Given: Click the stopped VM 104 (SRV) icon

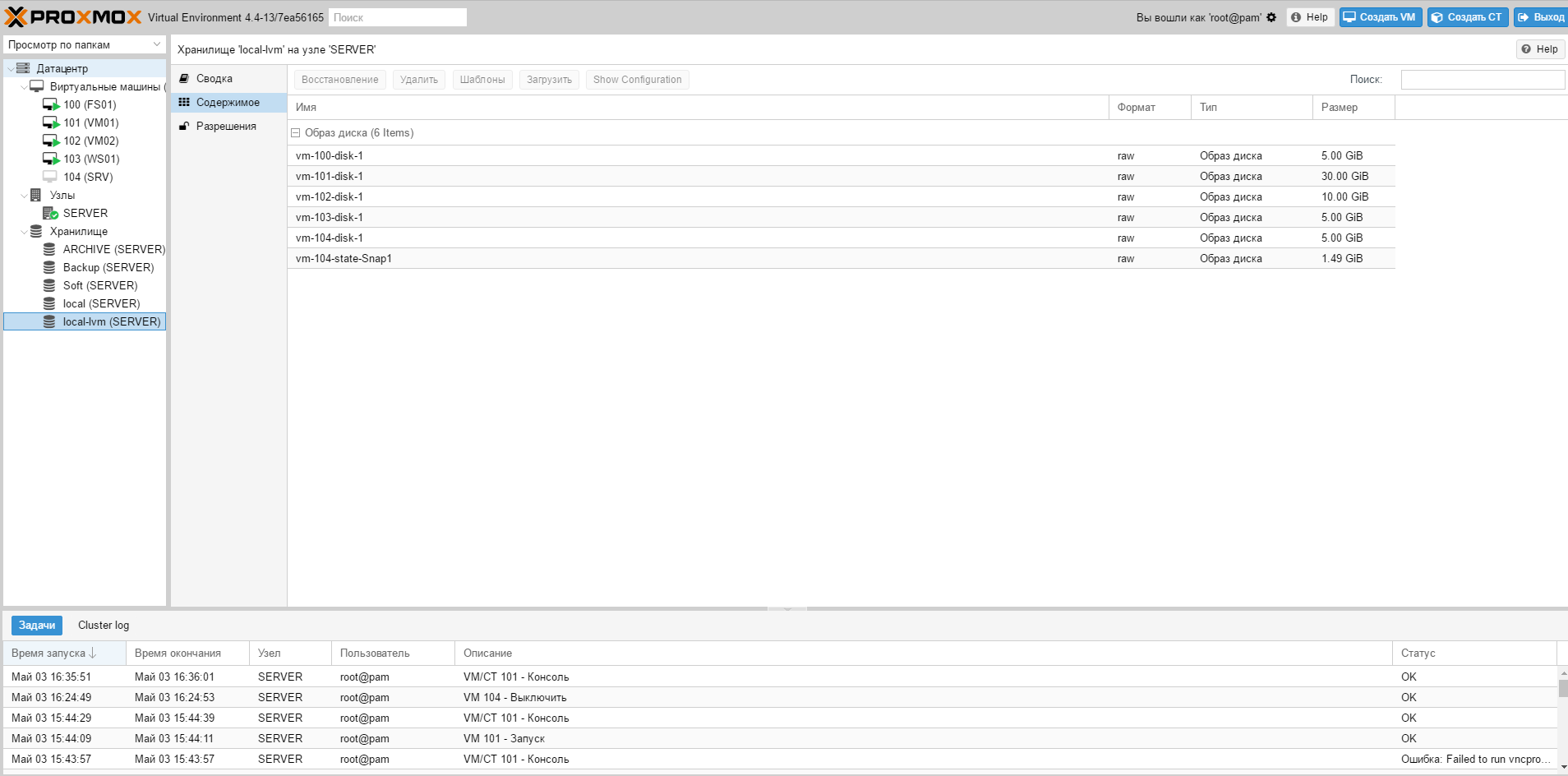Looking at the screenshot, I should [50, 177].
